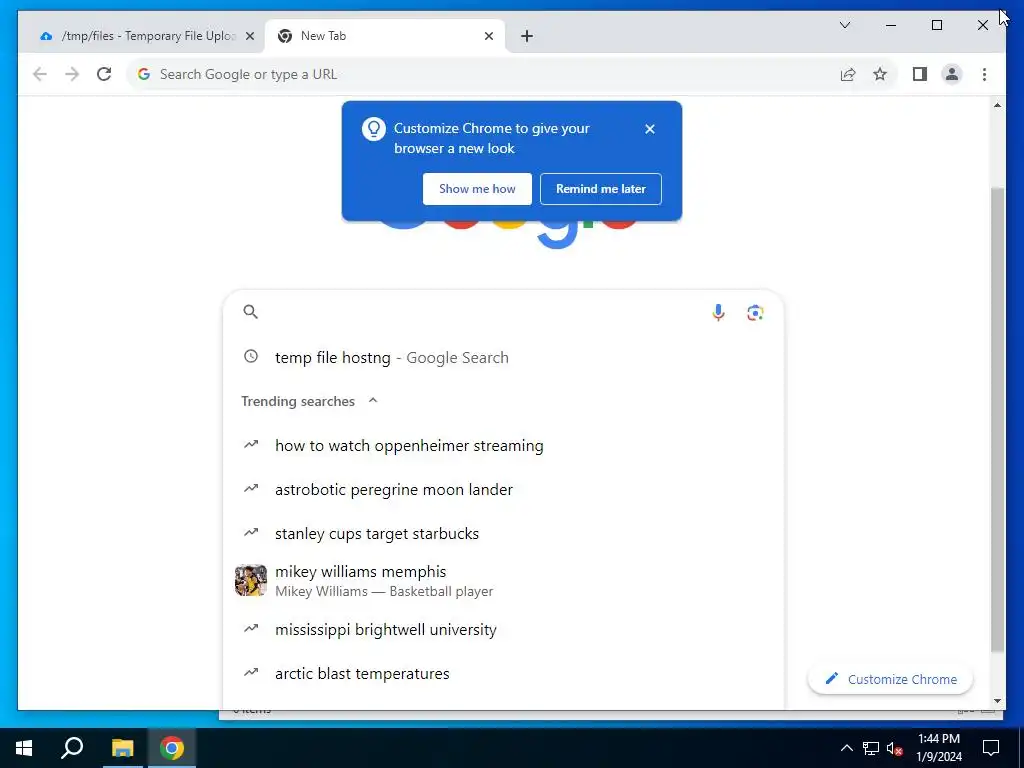Click the back navigation arrow
This screenshot has height=768, width=1024.
point(40,74)
